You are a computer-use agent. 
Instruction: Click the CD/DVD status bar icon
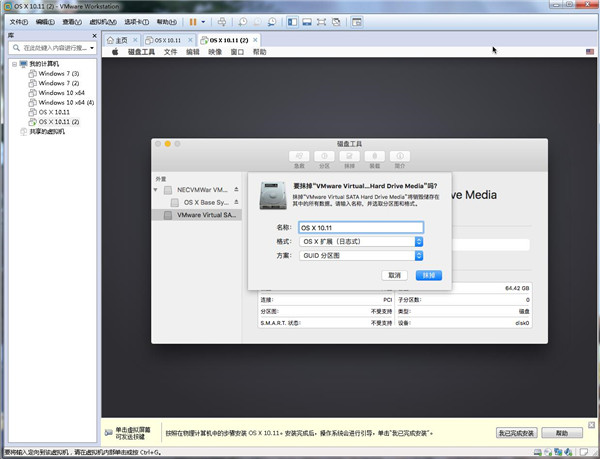coord(548,452)
